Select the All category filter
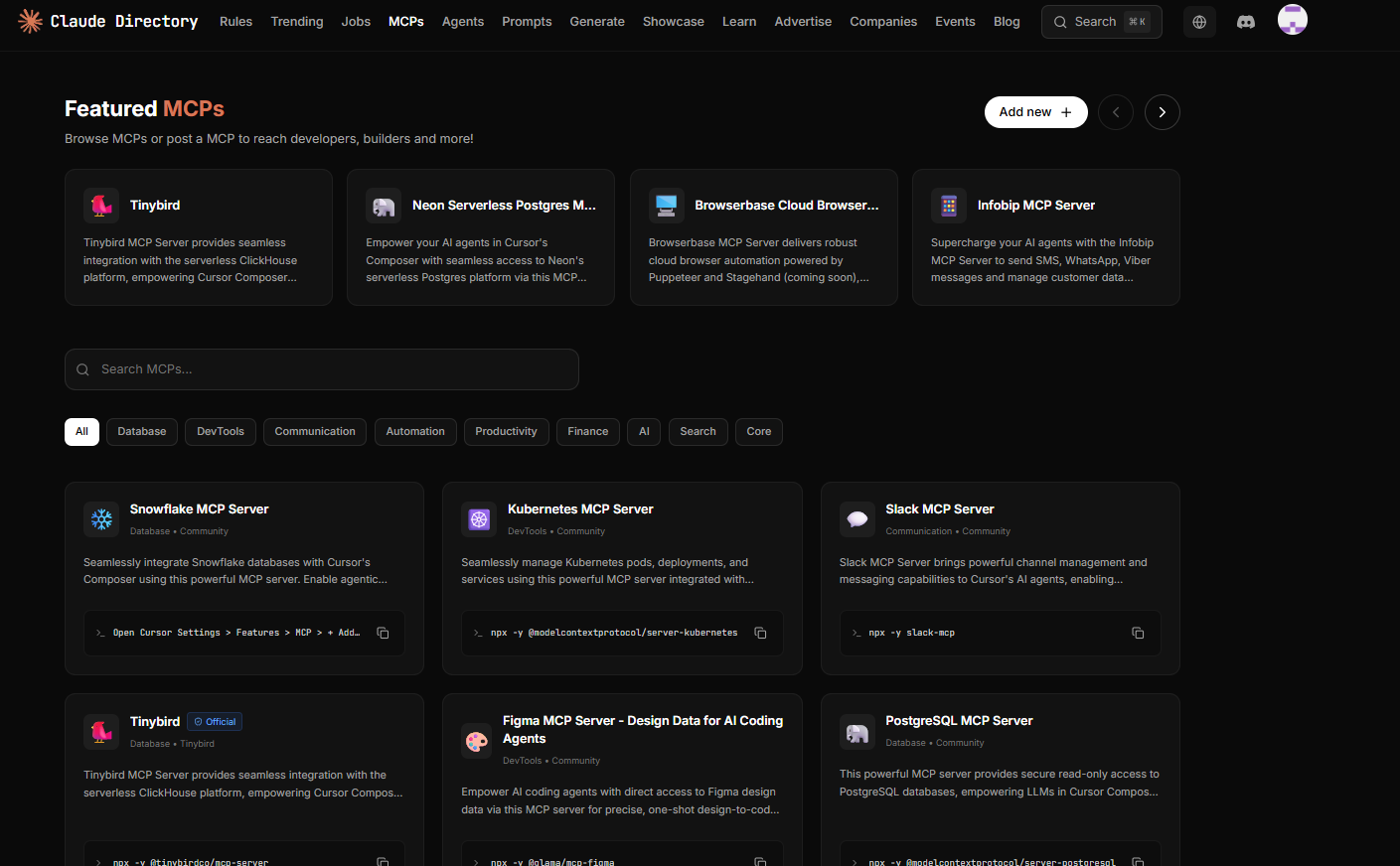Viewport: 1400px width, 866px height. pos(81,432)
